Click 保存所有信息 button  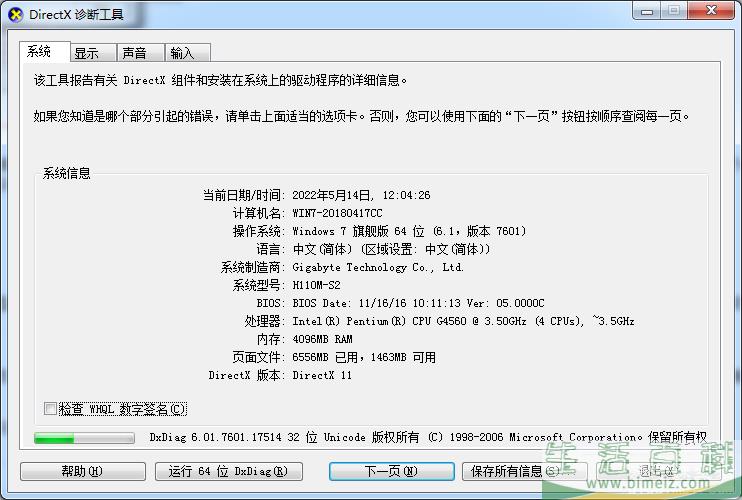[524, 471]
